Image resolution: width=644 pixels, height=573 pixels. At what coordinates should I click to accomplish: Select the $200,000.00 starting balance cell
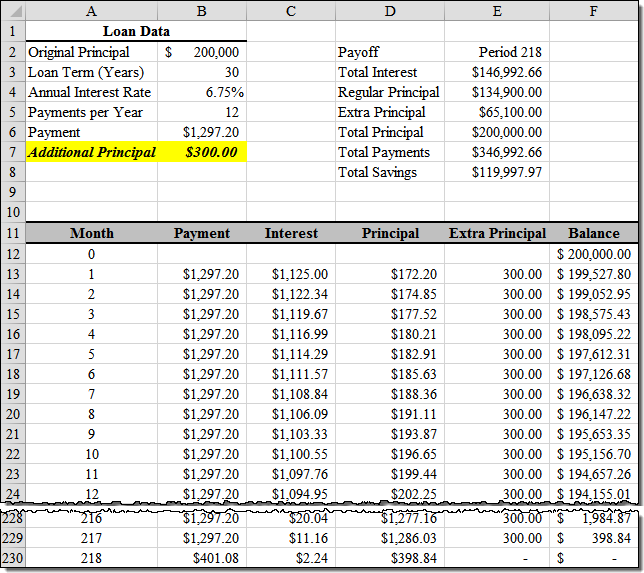point(593,254)
